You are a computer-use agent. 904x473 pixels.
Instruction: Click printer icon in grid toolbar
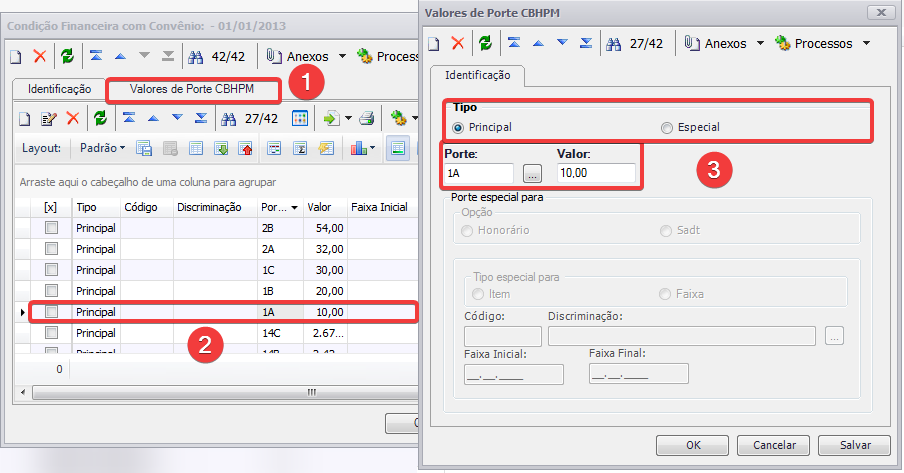367,118
